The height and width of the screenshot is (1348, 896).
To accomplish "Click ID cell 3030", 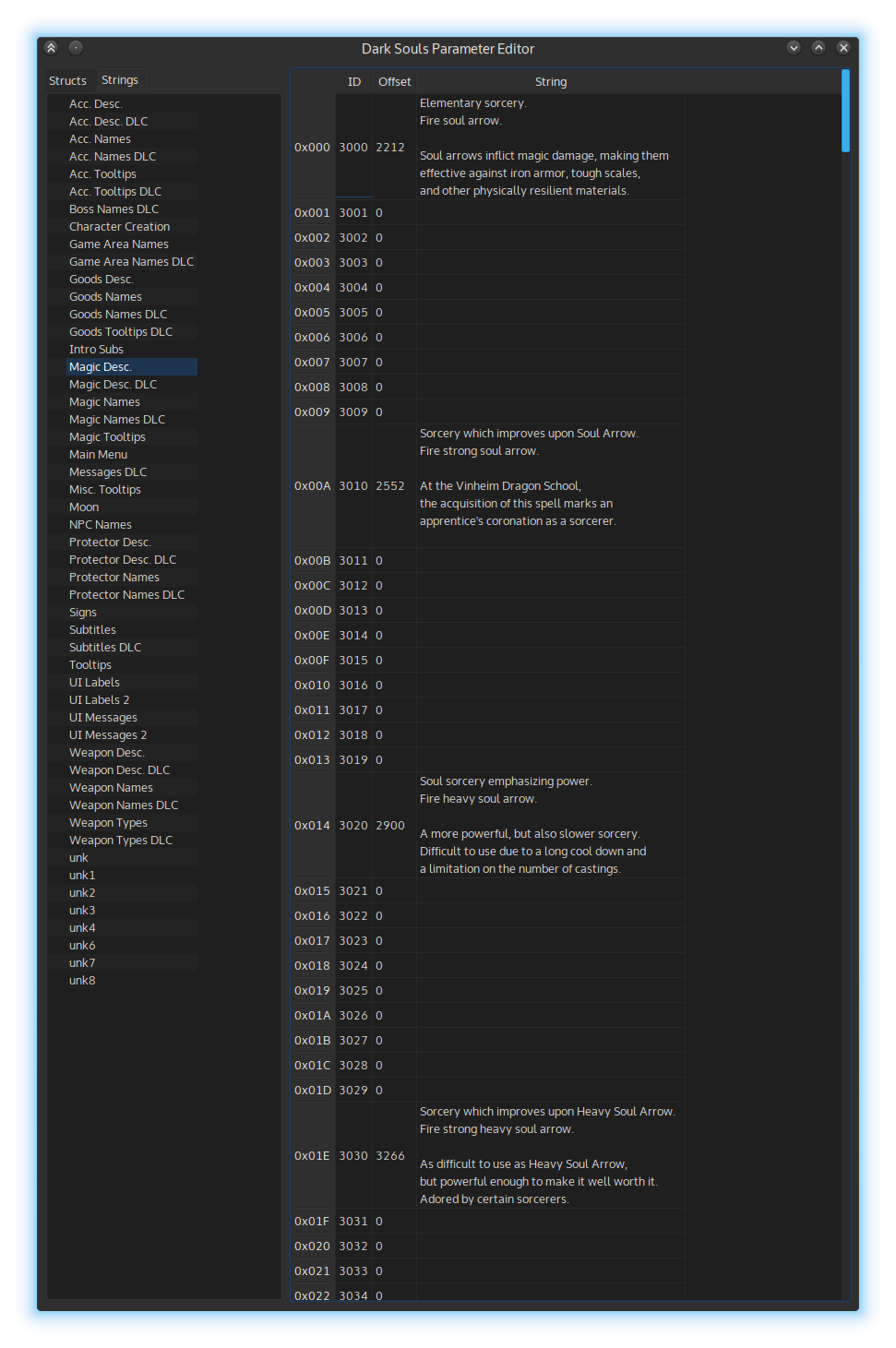I will coord(354,1155).
